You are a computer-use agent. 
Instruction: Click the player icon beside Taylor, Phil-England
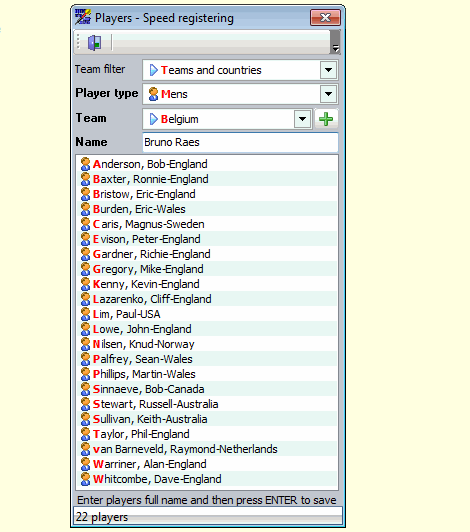pos(85,434)
